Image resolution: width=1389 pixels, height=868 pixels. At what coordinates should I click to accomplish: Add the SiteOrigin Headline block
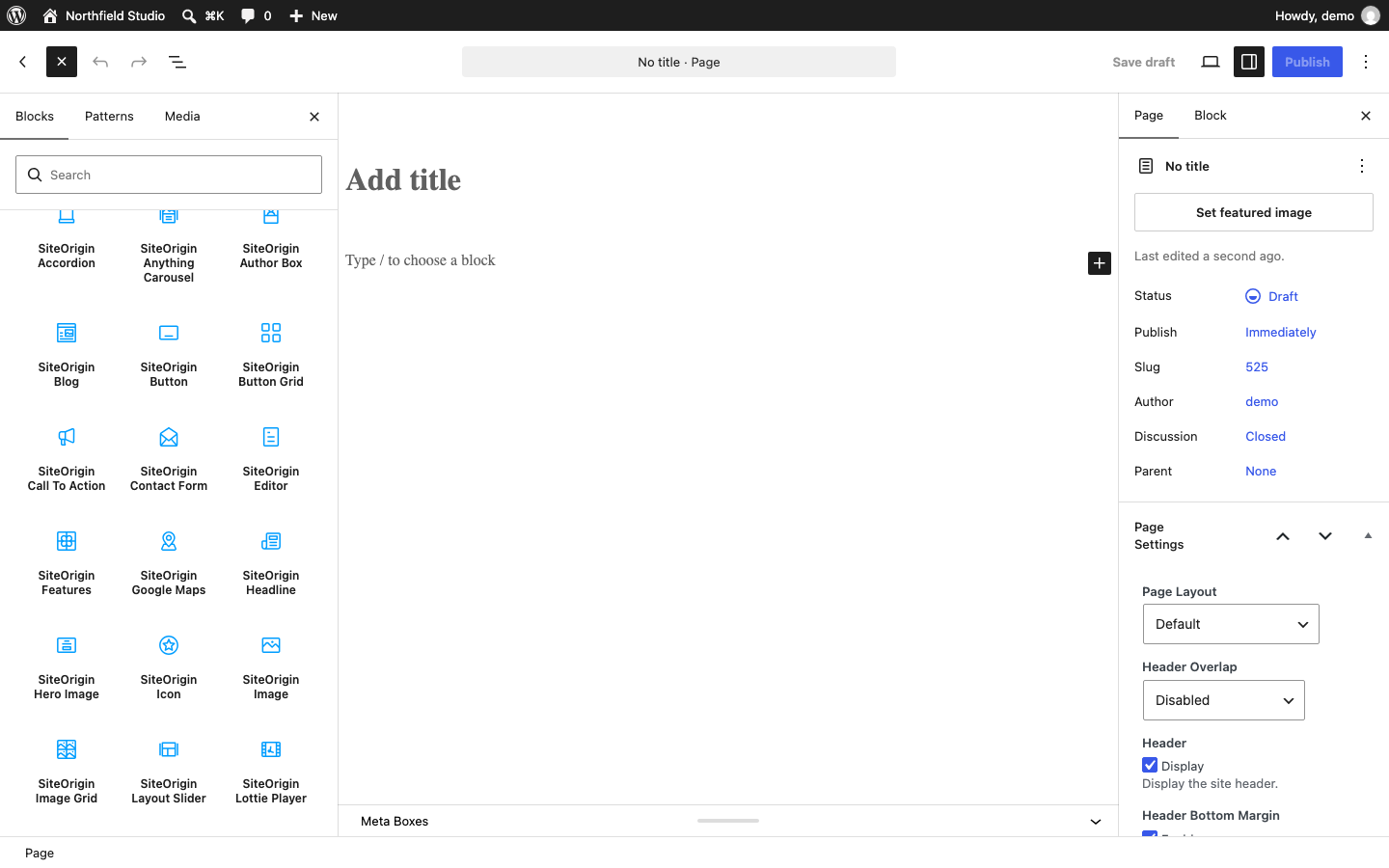(271, 562)
